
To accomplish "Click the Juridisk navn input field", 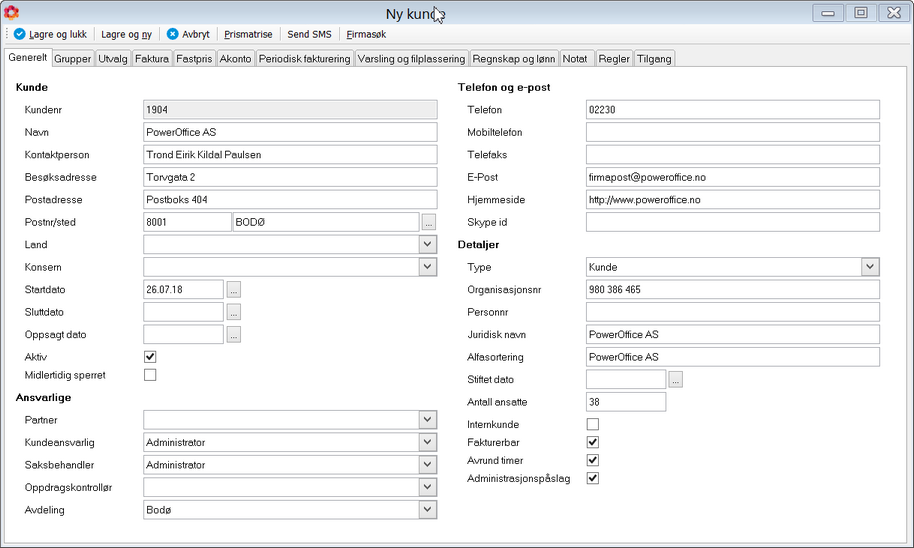I will (x=733, y=335).
